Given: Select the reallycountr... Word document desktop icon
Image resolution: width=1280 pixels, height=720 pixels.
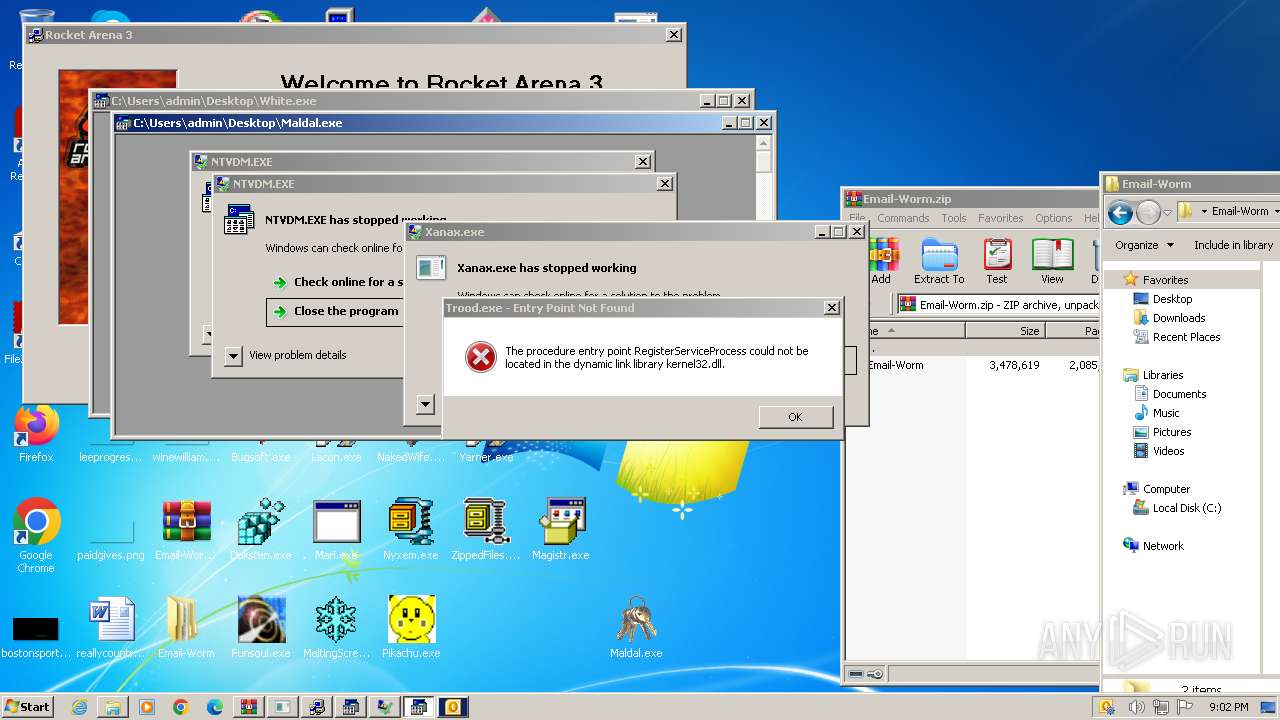Looking at the screenshot, I should tap(111, 628).
